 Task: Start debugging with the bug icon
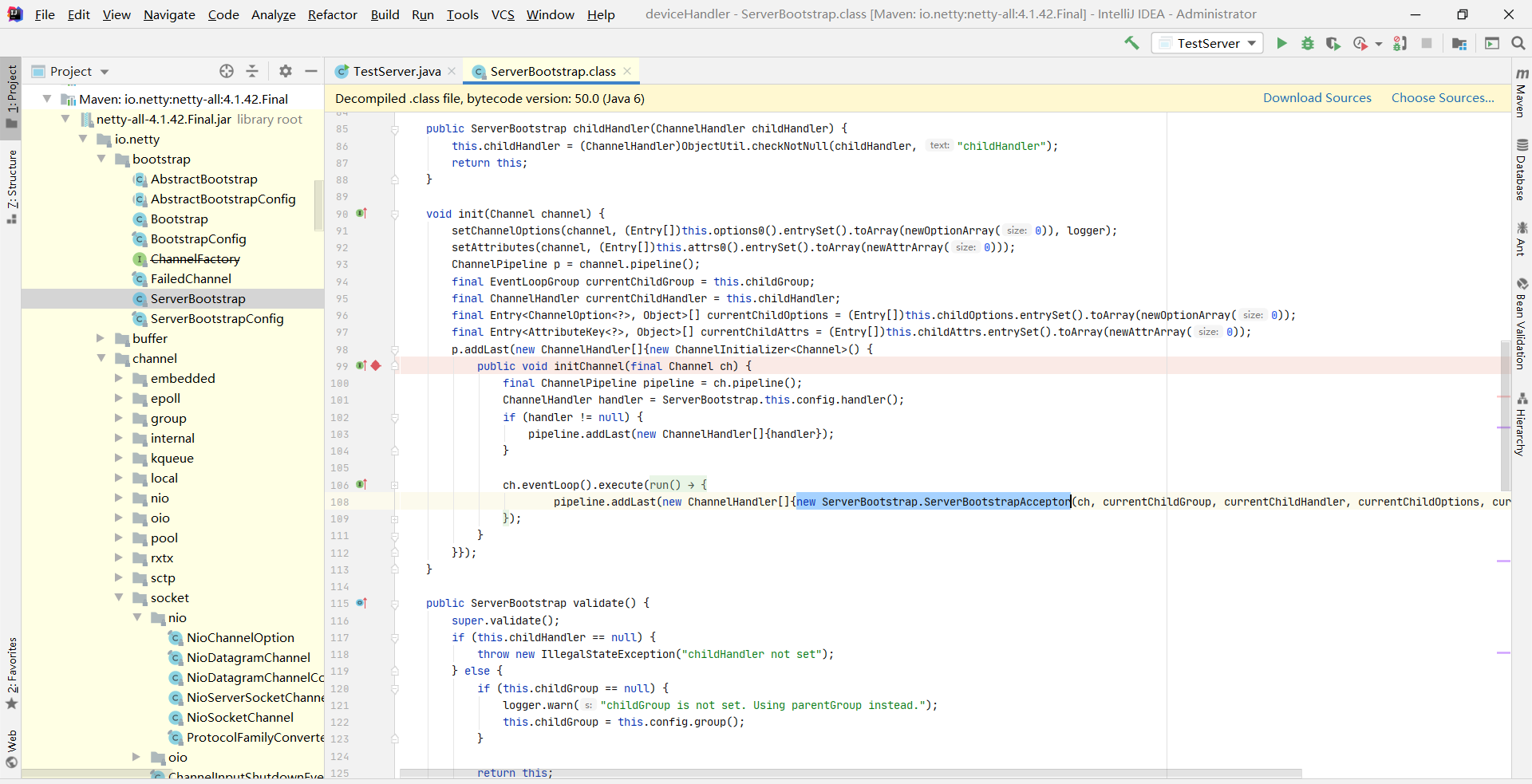(1308, 43)
